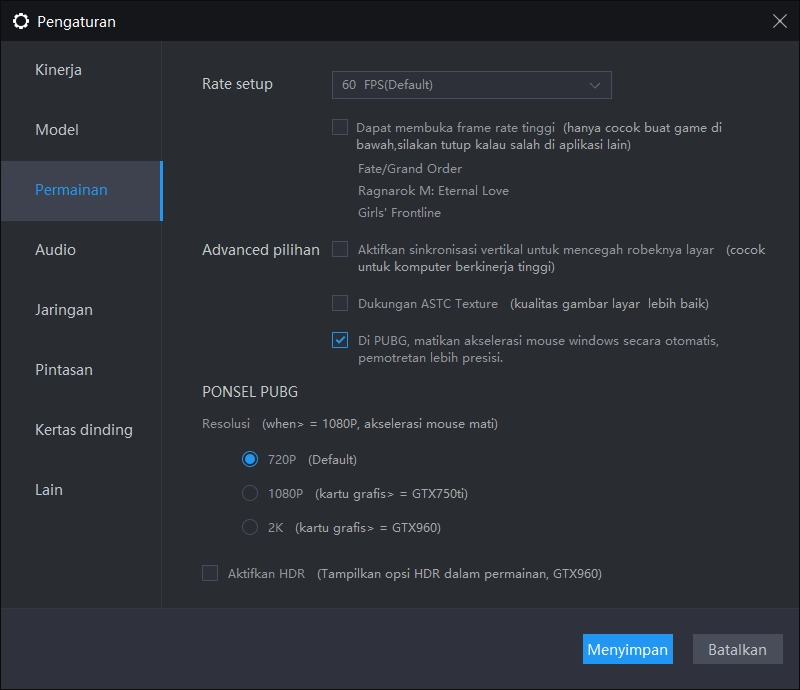
Task: Click Ragnarok M: Eternal Love text
Action: [433, 190]
